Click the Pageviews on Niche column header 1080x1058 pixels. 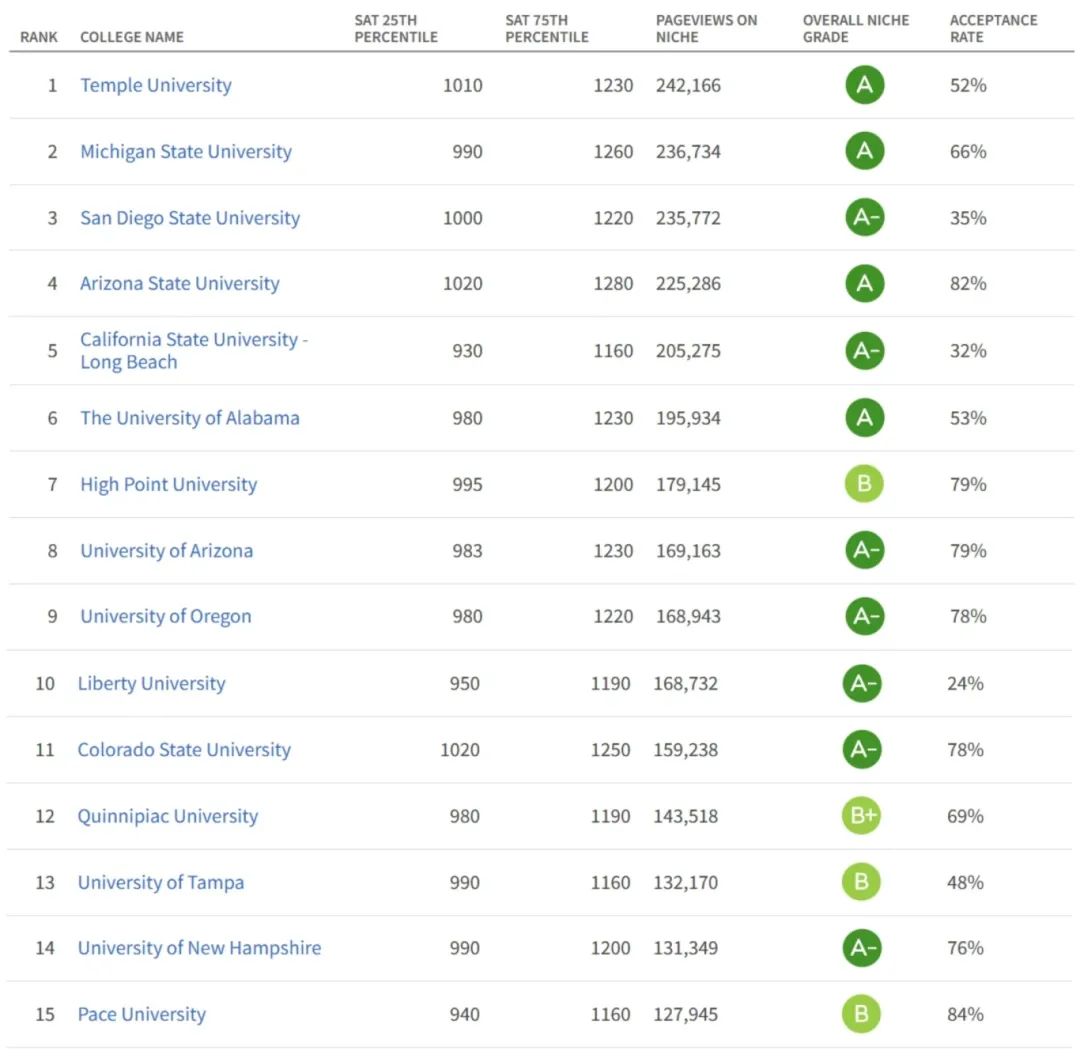[x=706, y=28]
